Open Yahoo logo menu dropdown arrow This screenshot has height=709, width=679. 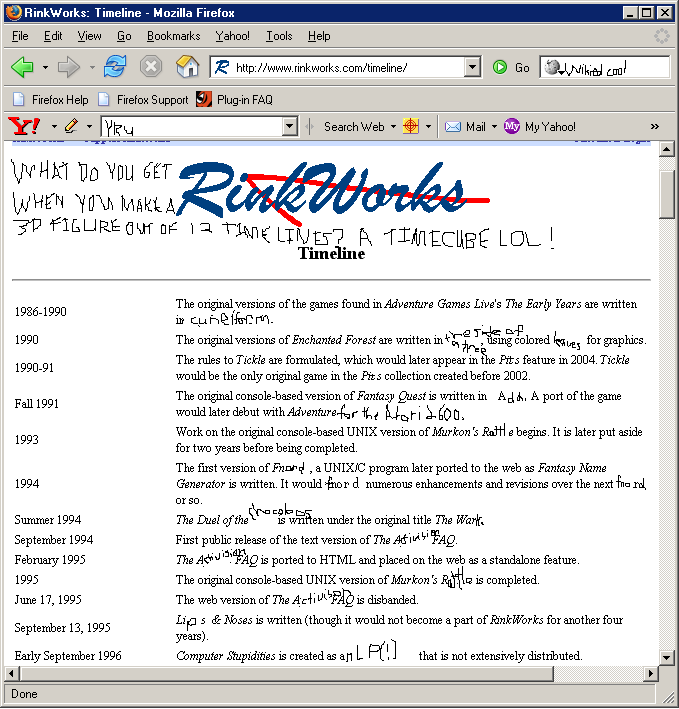(x=54, y=127)
